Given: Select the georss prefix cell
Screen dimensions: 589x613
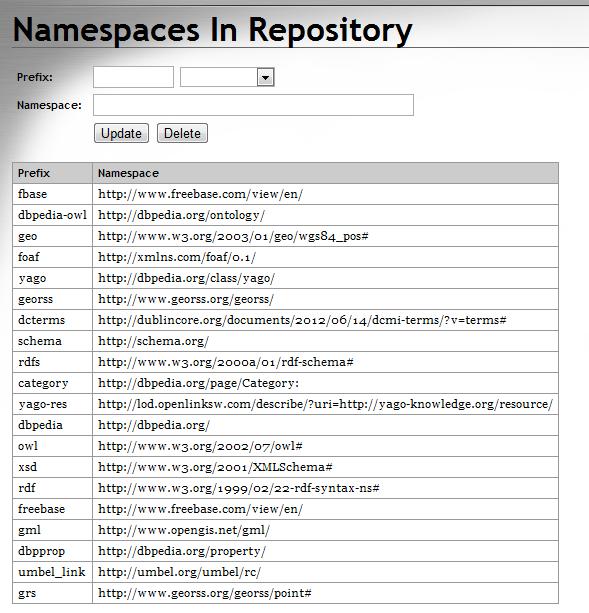Looking at the screenshot, I should pyautogui.click(x=52, y=299).
